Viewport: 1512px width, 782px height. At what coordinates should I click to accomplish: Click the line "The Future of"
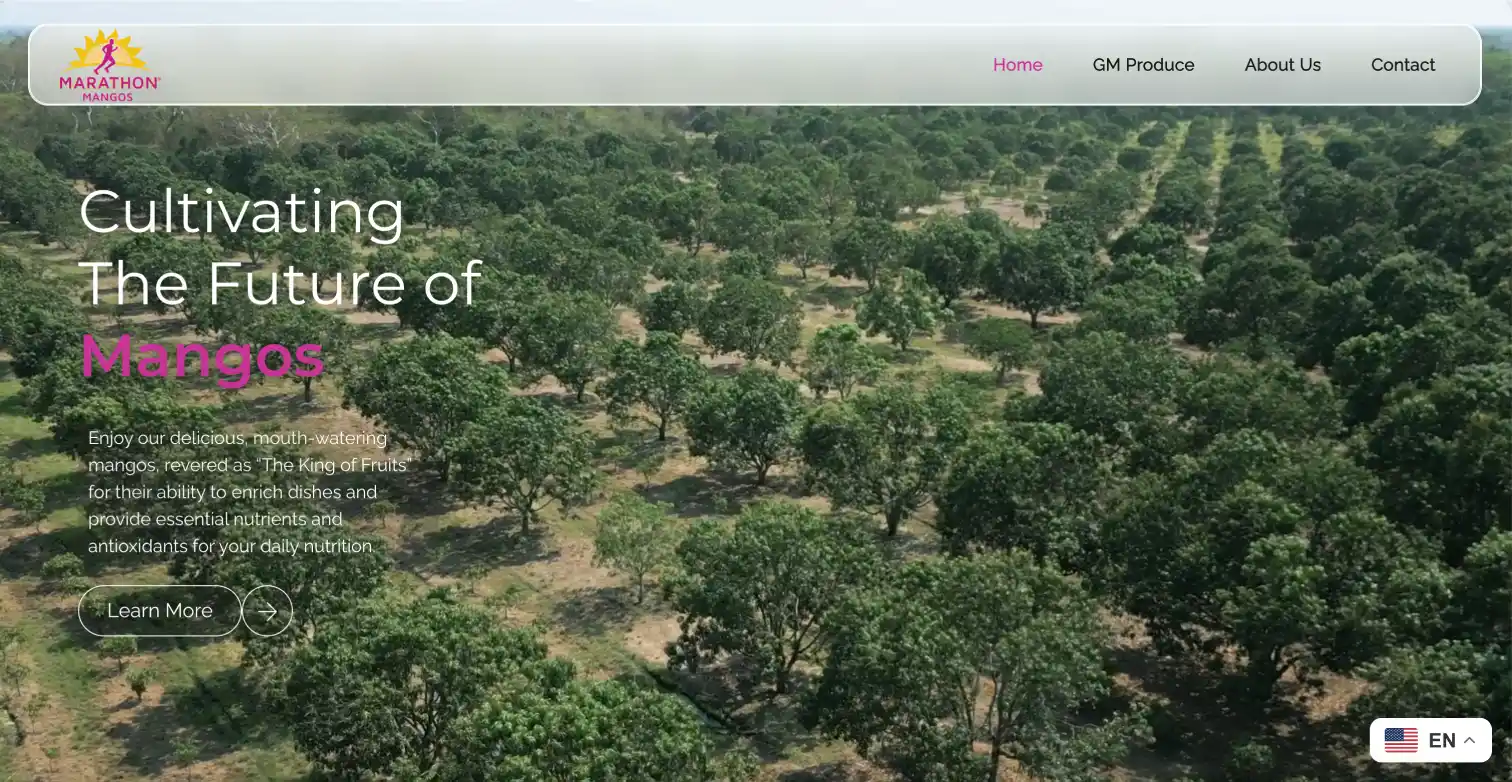(280, 283)
